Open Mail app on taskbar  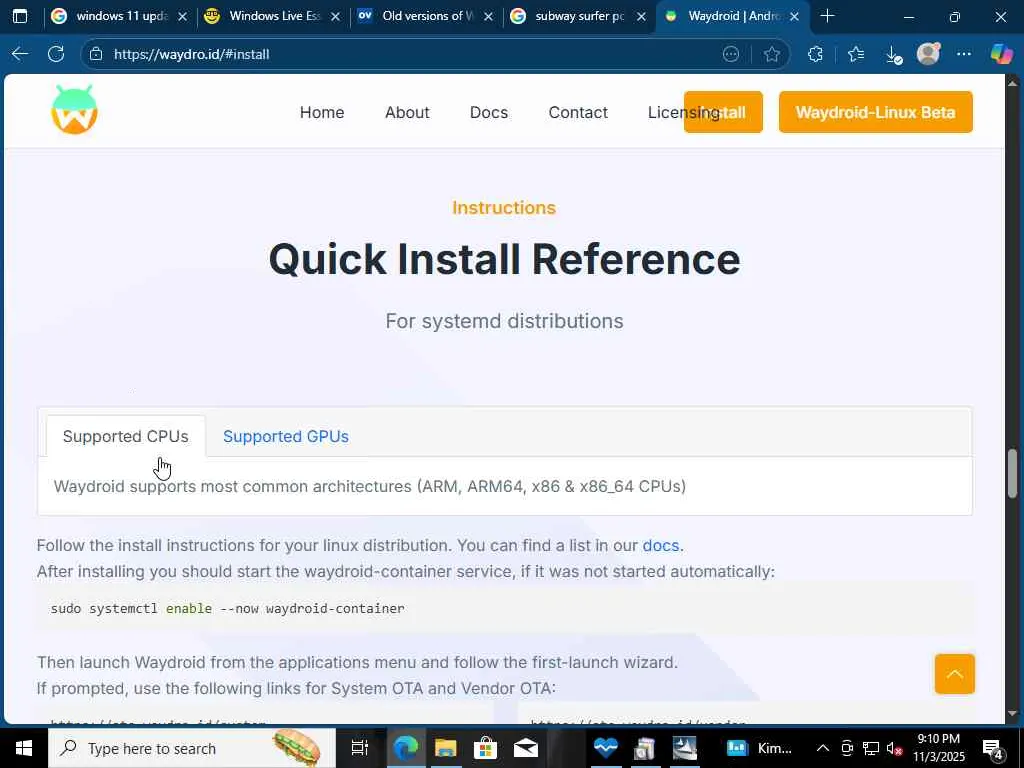coord(526,748)
